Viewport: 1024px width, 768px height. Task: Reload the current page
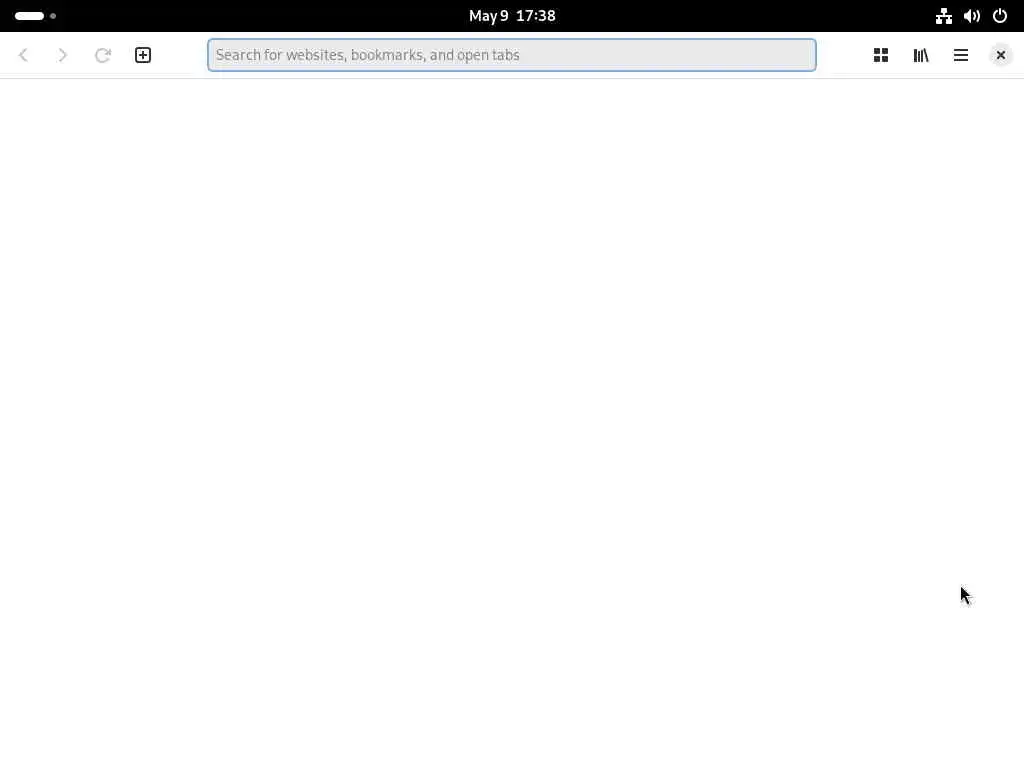point(103,55)
